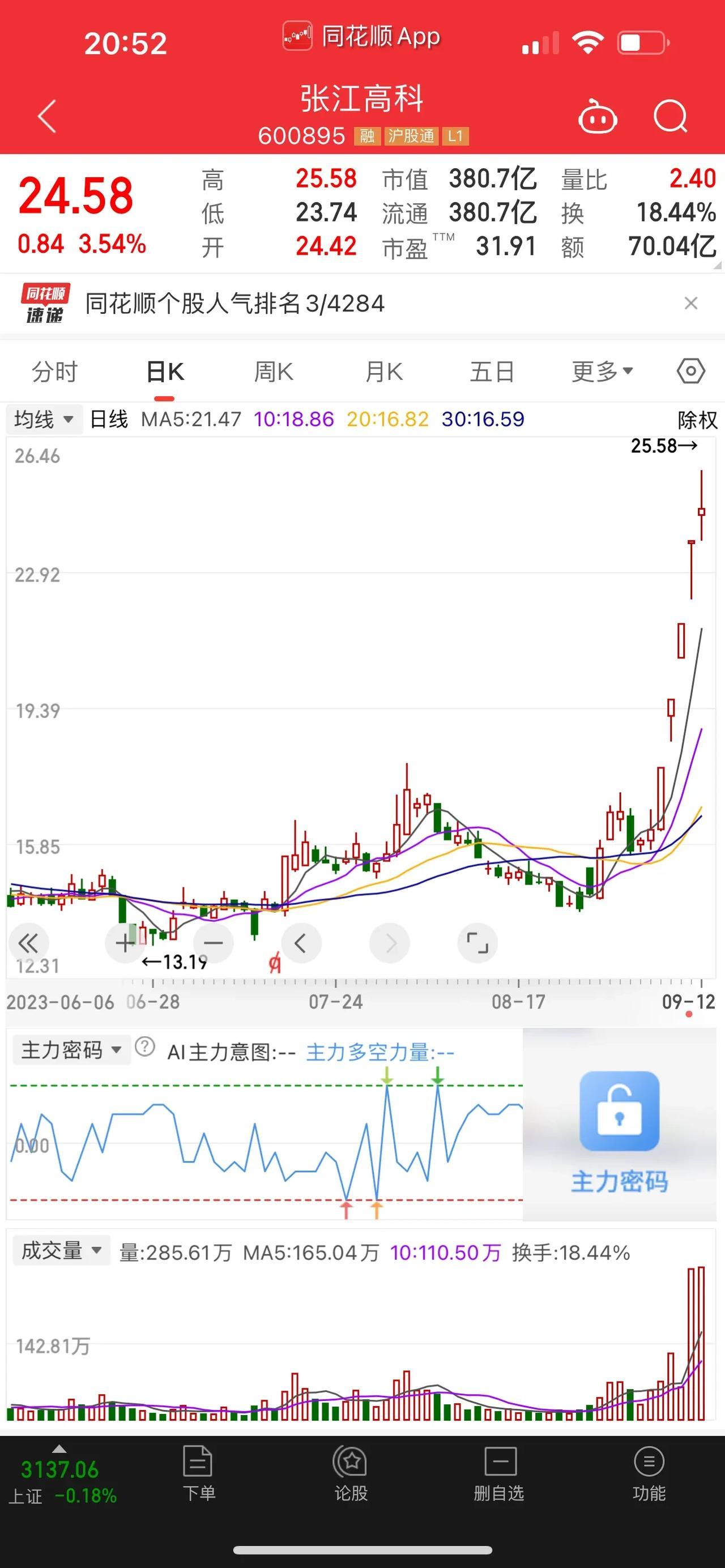Tap the 主力密码 blue label
The width and height of the screenshot is (725, 1568).
point(619,1181)
